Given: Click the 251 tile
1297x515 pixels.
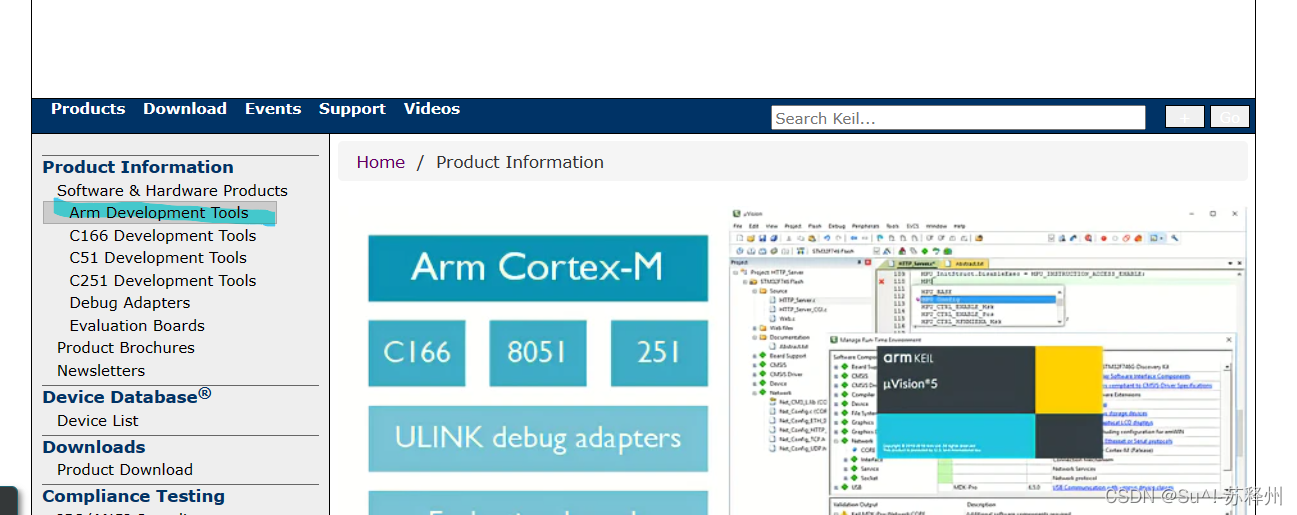Looking at the screenshot, I should [x=659, y=353].
